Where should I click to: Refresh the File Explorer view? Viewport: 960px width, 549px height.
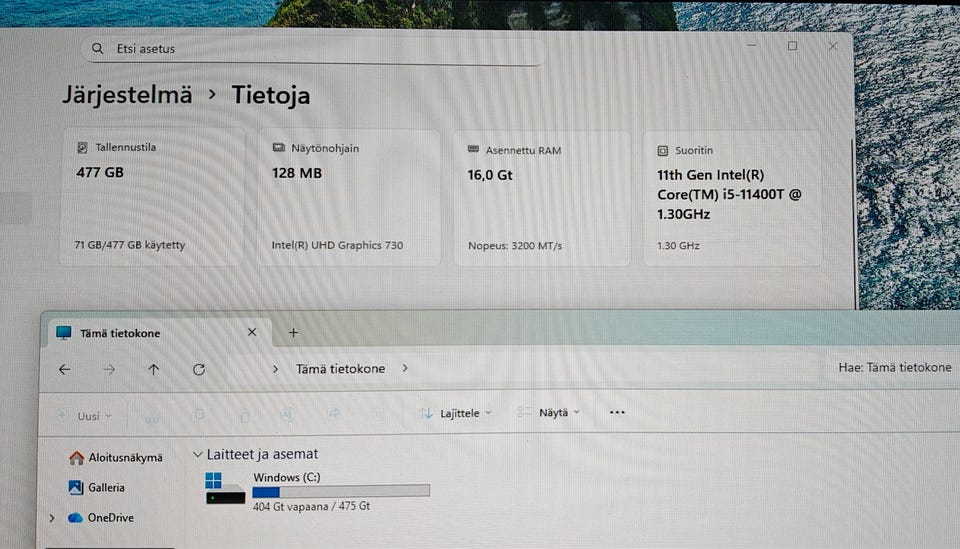[x=199, y=369]
